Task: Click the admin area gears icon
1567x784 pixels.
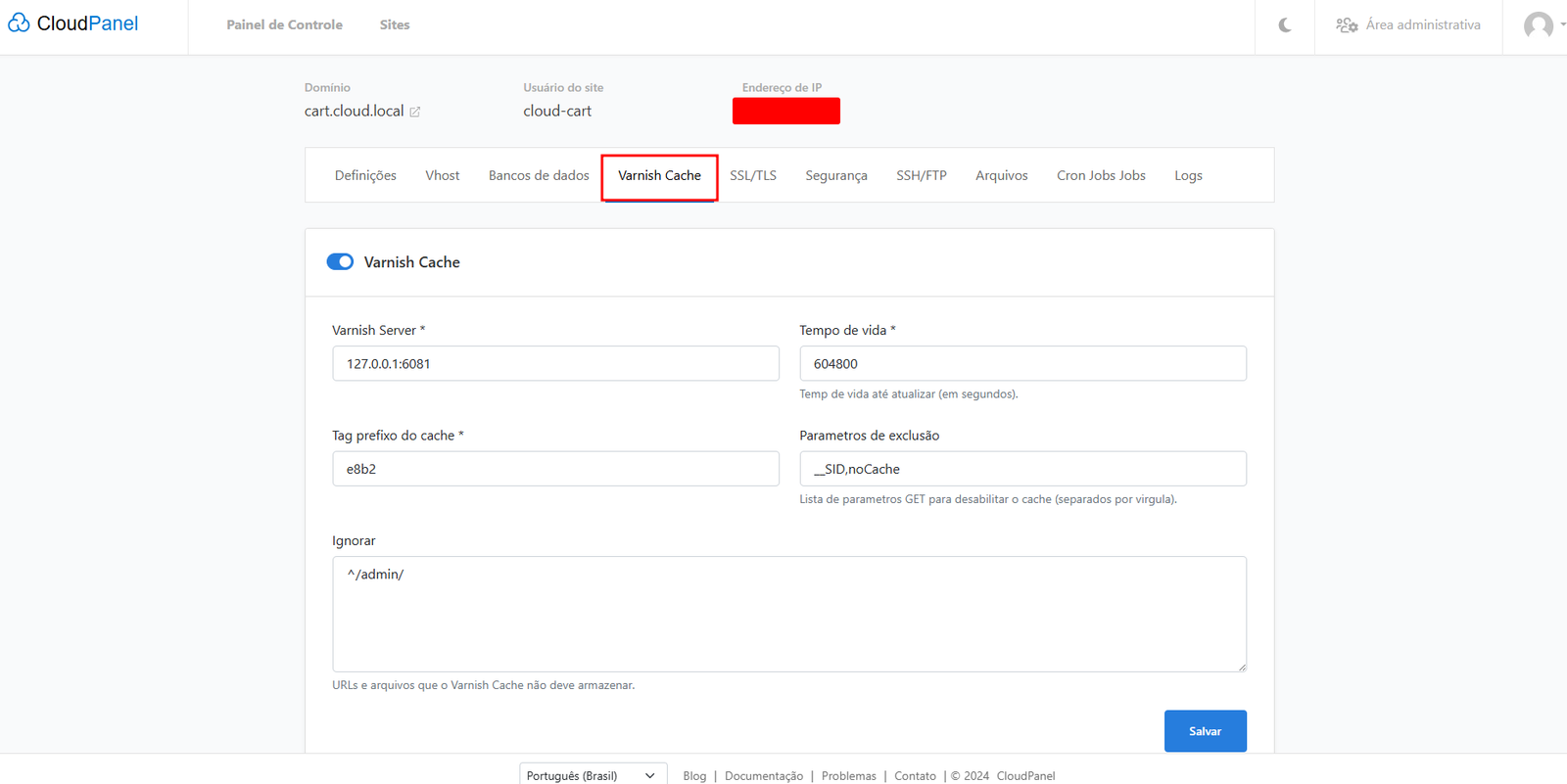Action: [1347, 25]
